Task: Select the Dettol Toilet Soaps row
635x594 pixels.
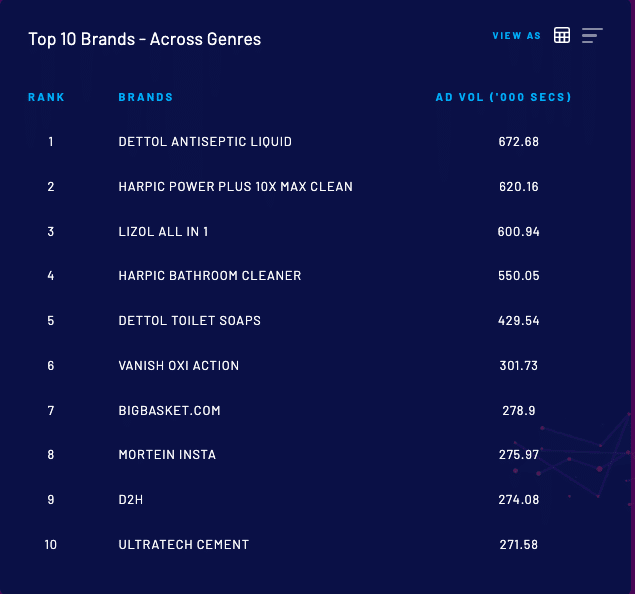Action: pos(190,321)
